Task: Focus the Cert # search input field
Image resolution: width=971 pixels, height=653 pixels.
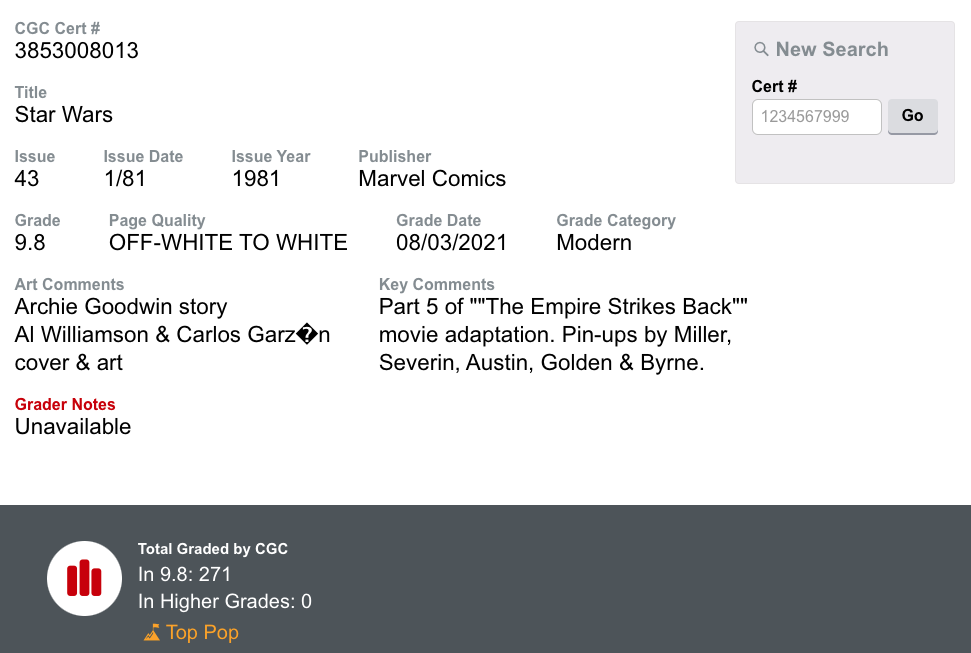Action: (816, 116)
